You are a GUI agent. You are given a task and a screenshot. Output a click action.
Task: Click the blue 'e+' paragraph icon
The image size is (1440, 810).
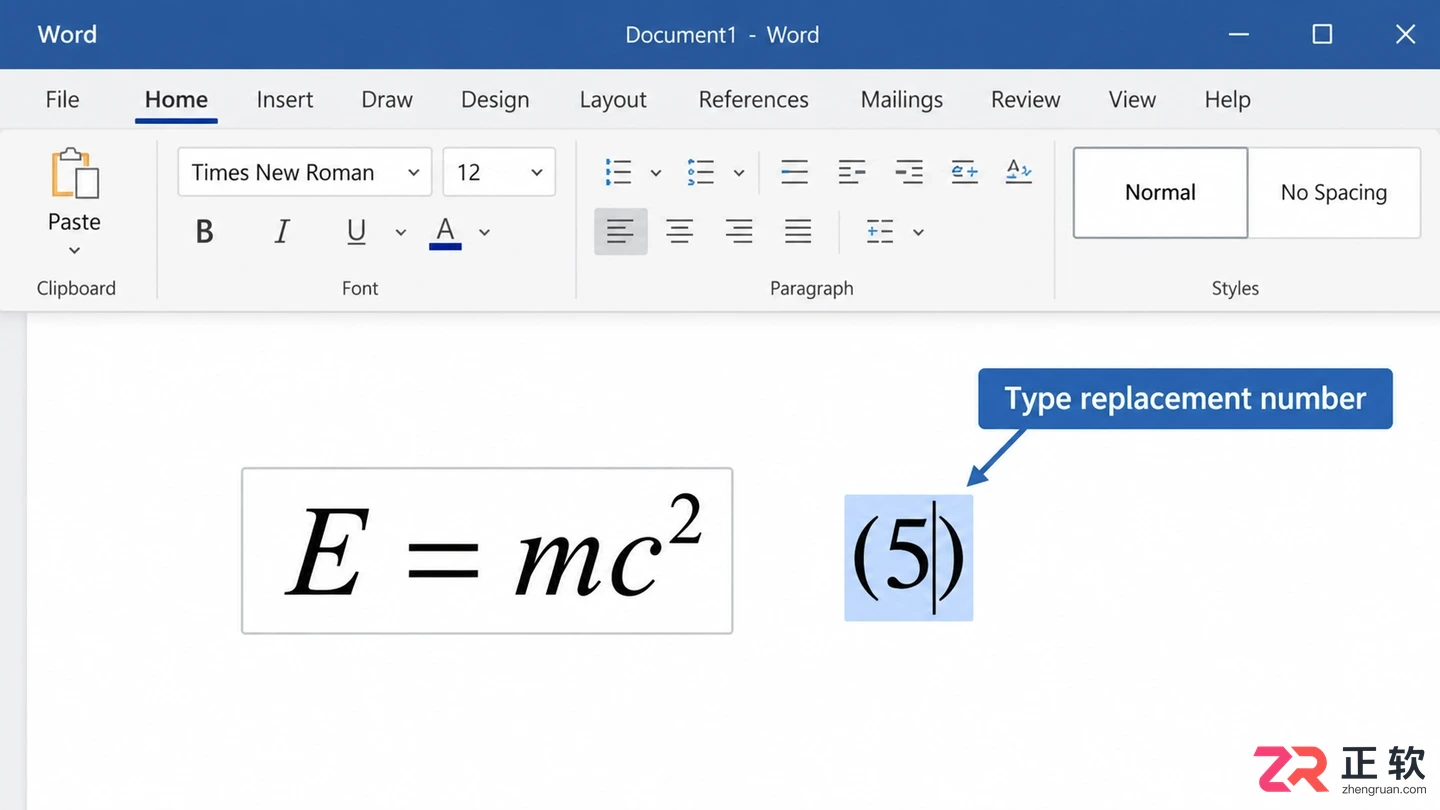(965, 172)
